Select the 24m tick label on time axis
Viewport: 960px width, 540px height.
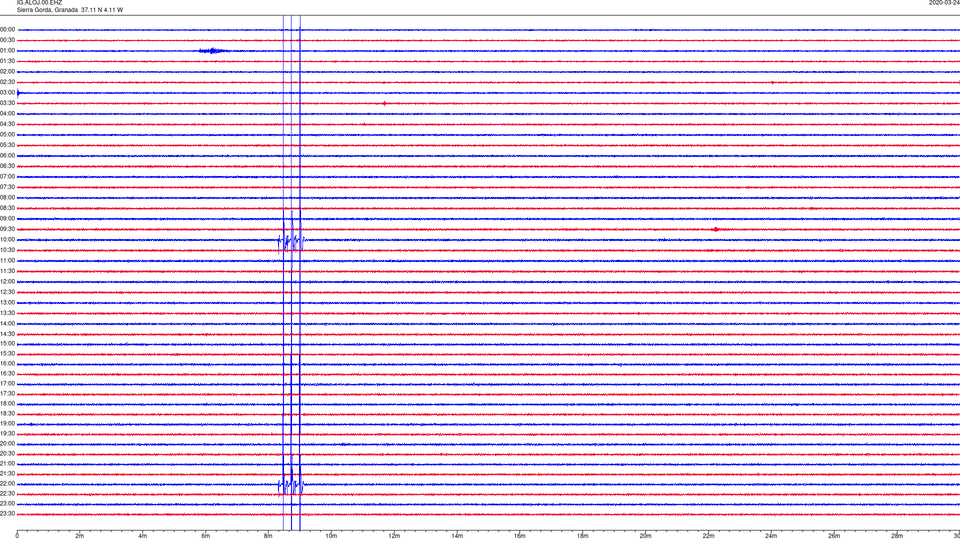tap(771, 536)
